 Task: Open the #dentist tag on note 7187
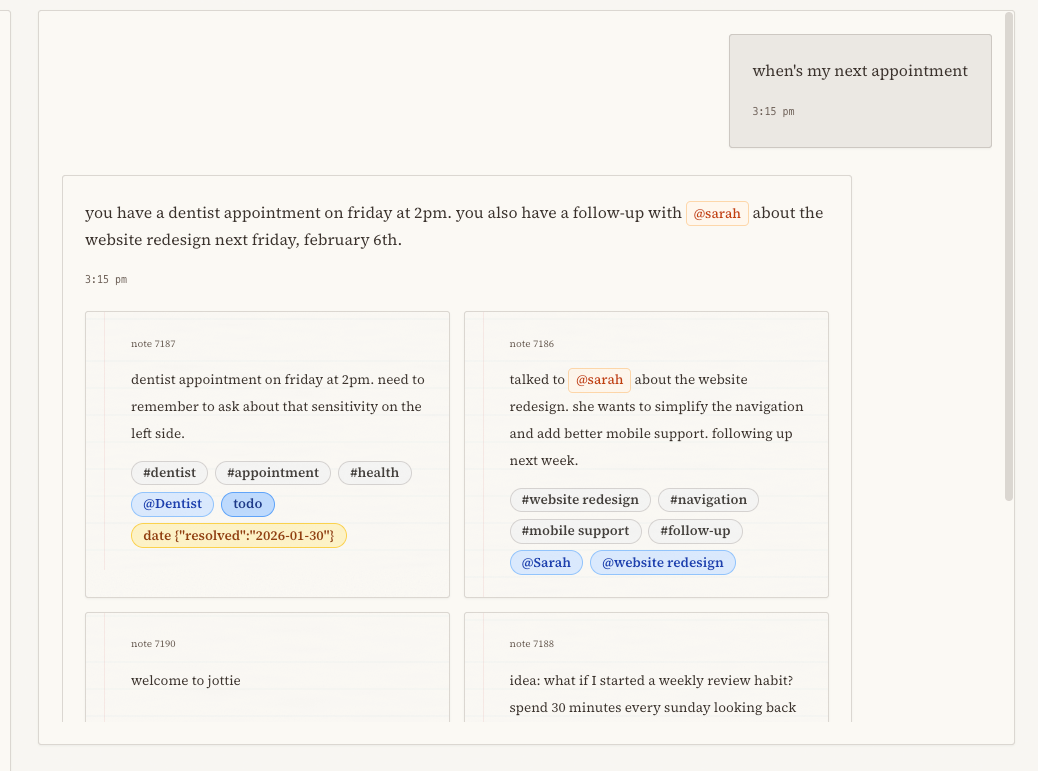[169, 472]
